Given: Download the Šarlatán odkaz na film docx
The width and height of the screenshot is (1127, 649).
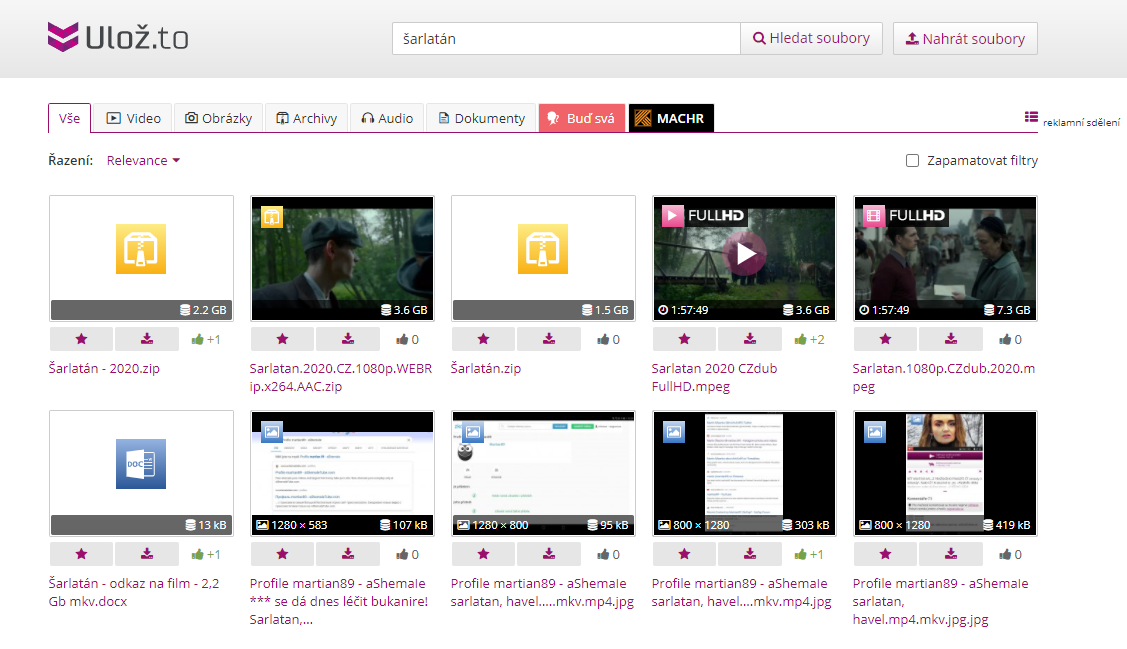Looking at the screenshot, I should 147,554.
